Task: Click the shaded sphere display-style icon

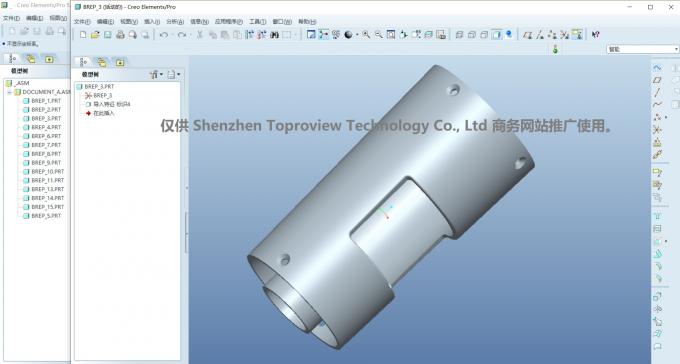Action: click(348, 35)
